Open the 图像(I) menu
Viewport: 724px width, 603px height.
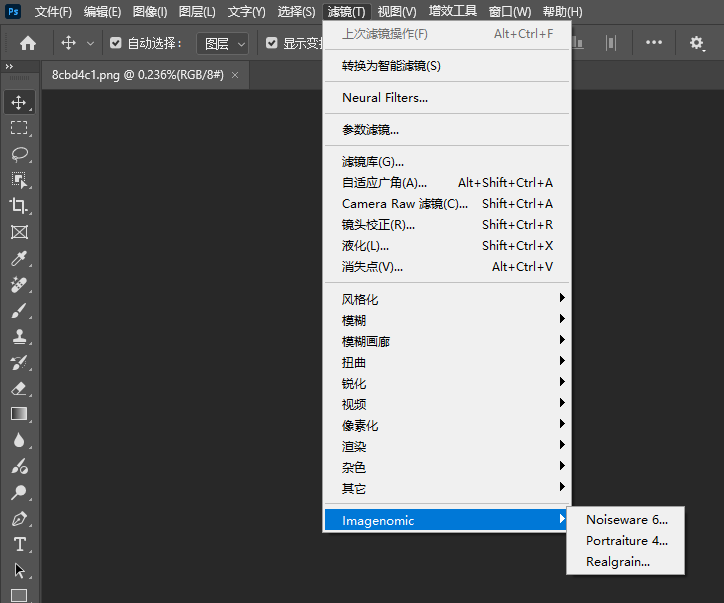150,12
